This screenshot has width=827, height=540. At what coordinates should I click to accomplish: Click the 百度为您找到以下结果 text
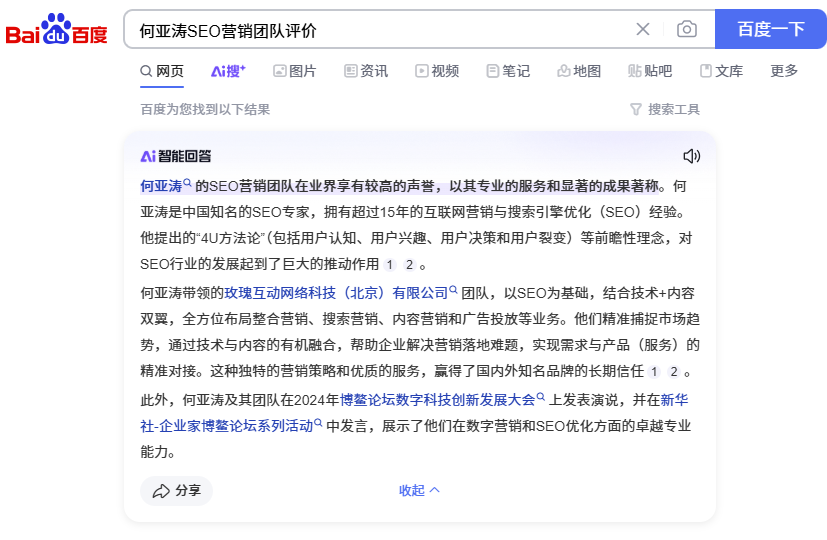click(x=205, y=109)
